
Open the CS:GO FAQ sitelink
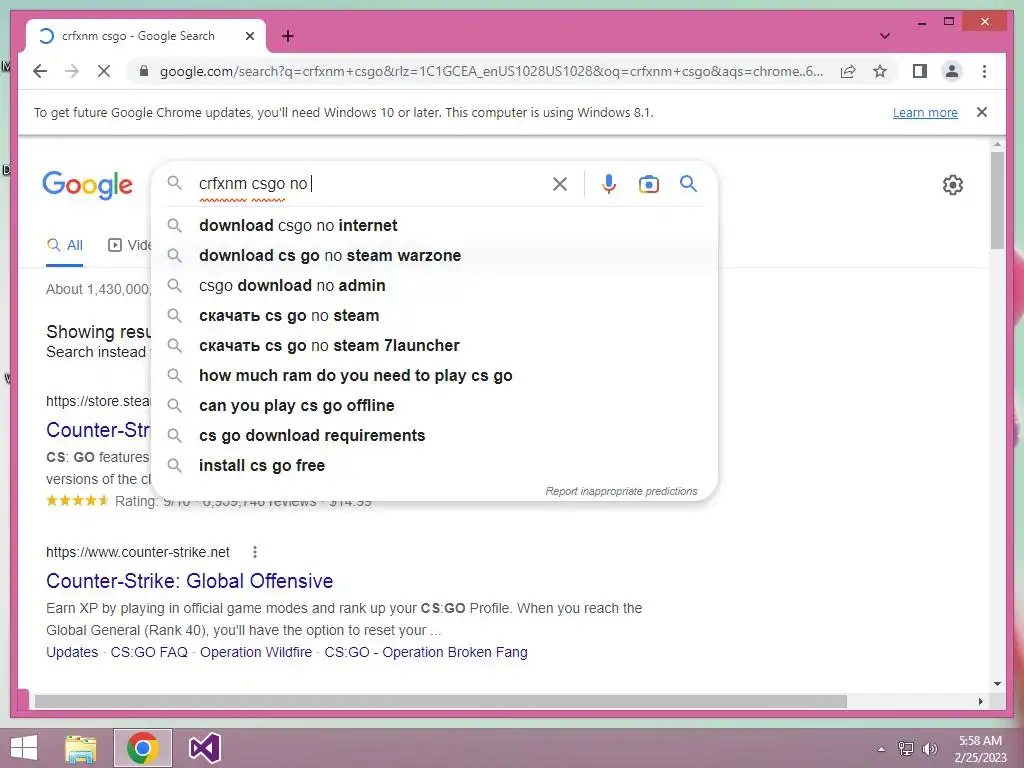(149, 652)
